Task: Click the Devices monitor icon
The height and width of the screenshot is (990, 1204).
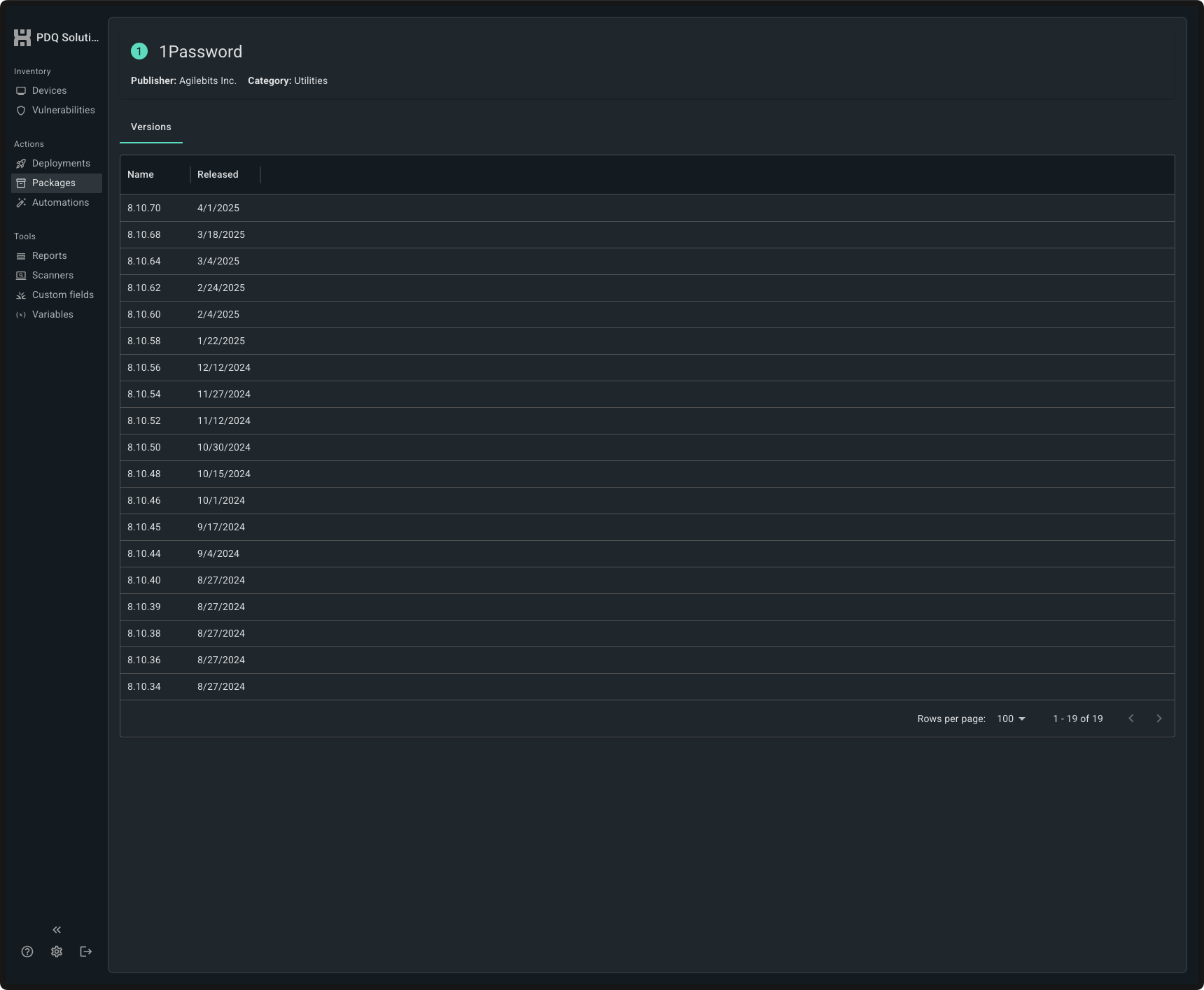Action: pyautogui.click(x=21, y=91)
